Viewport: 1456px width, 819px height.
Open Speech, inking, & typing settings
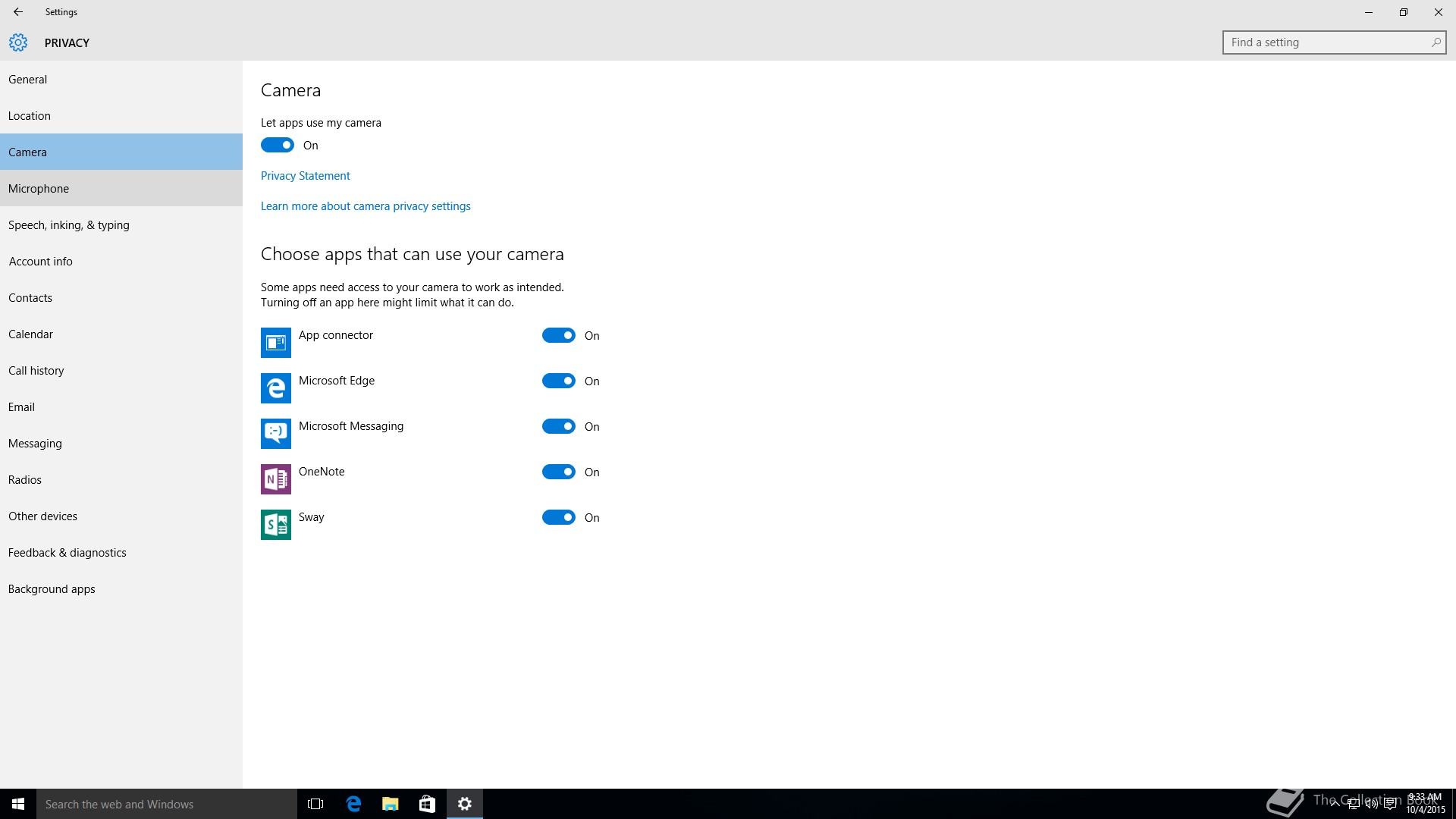(121, 224)
